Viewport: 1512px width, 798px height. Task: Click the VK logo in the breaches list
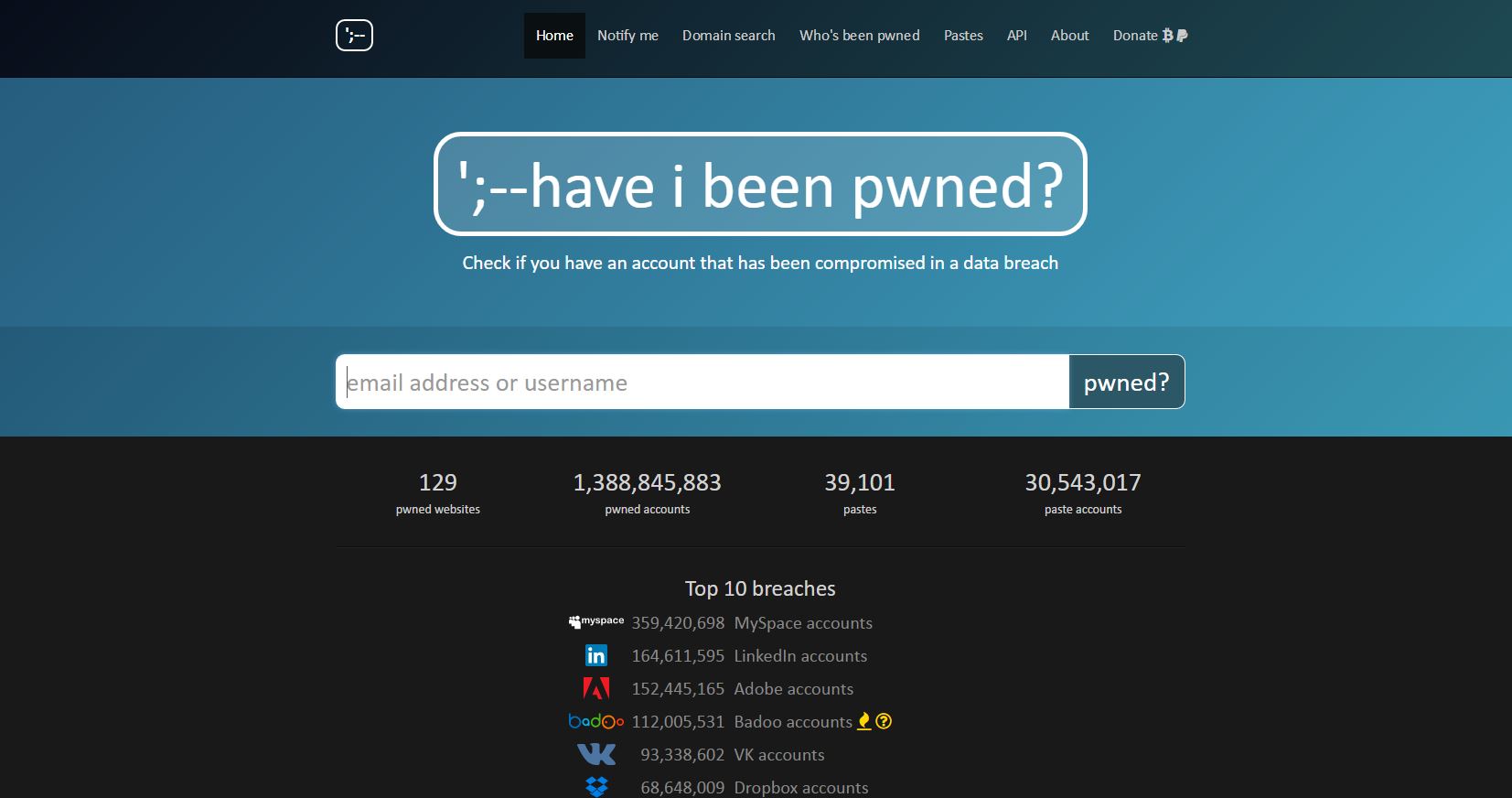[x=596, y=754]
